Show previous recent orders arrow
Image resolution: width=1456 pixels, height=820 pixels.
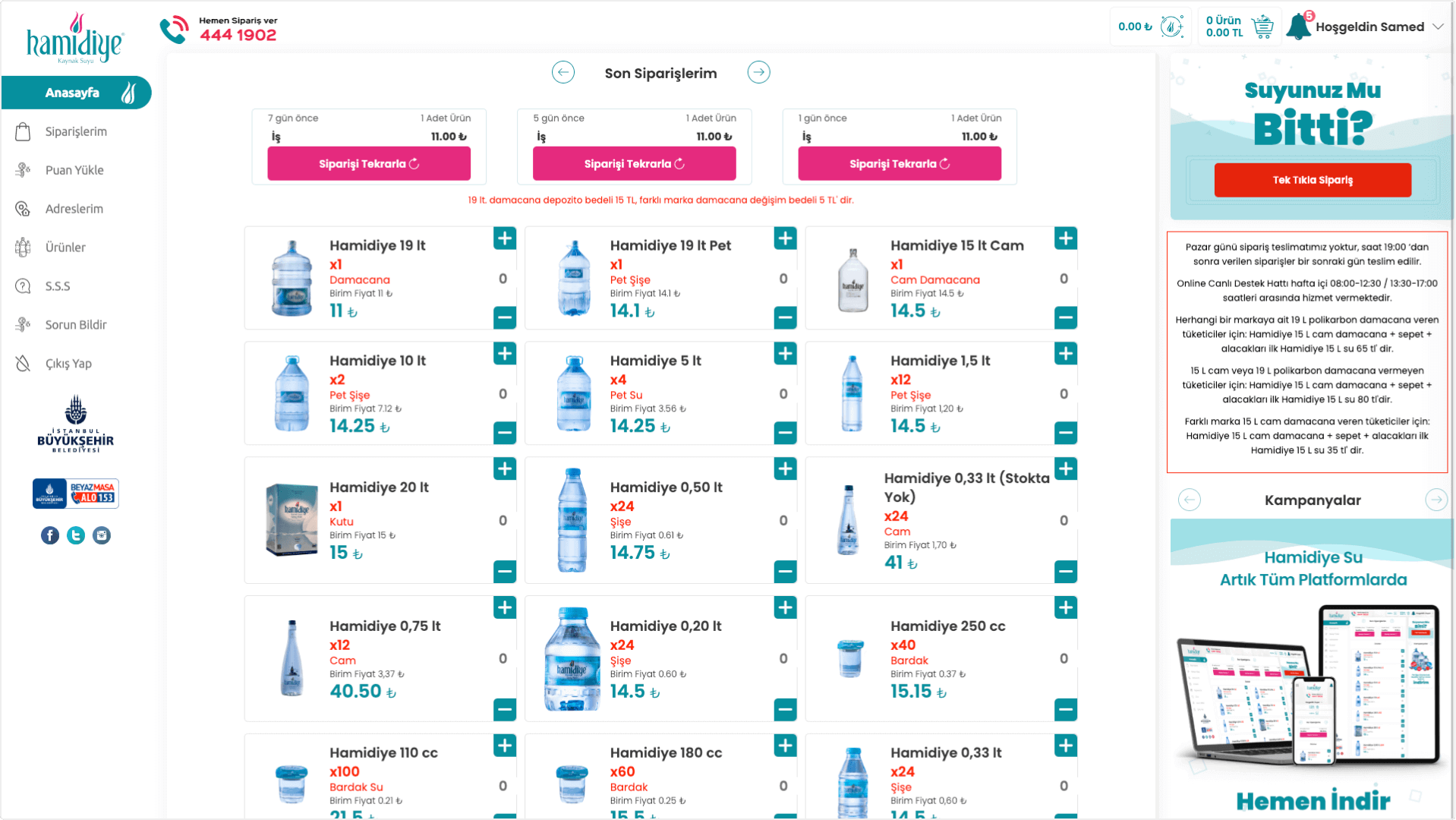tap(563, 72)
